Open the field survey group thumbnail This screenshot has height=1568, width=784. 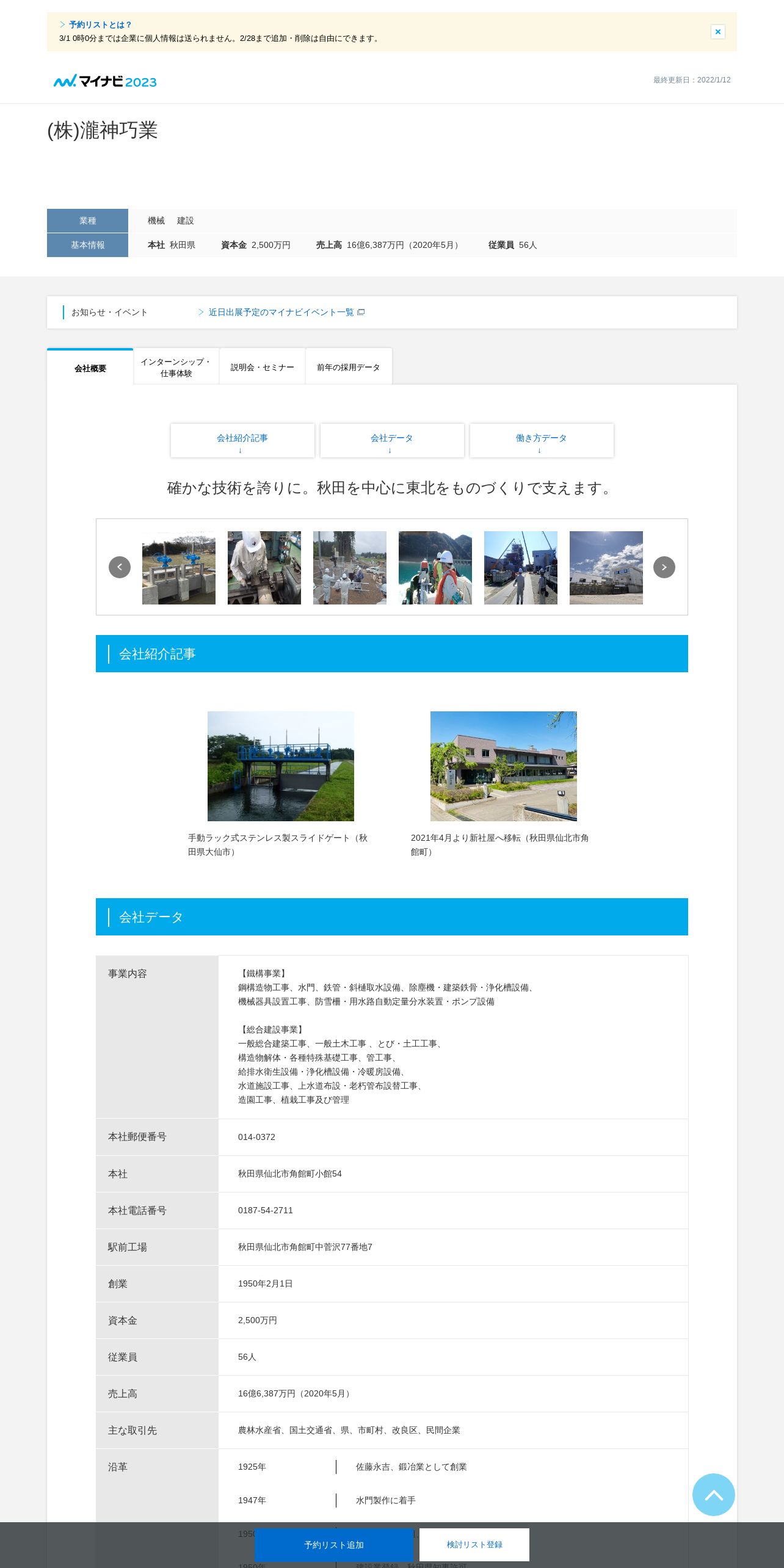[x=350, y=568]
